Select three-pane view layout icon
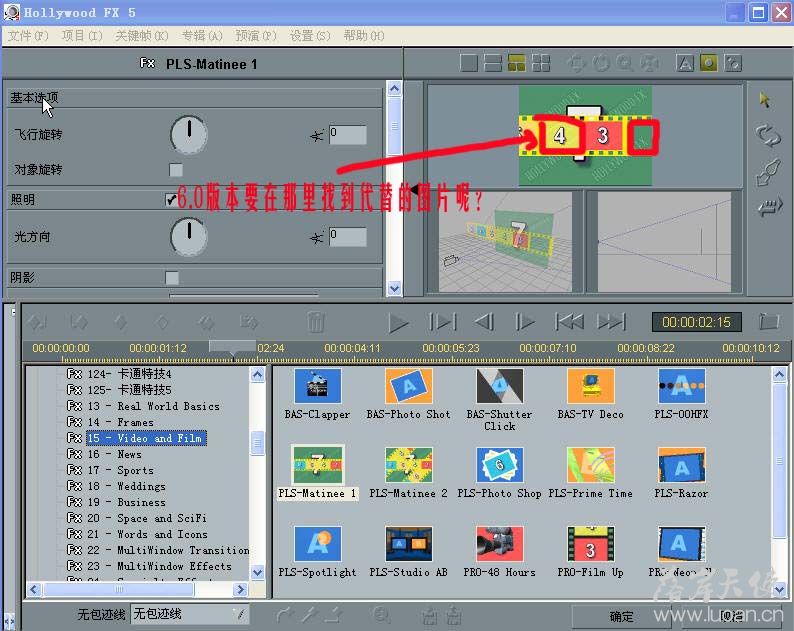The width and height of the screenshot is (794, 631). click(x=517, y=63)
